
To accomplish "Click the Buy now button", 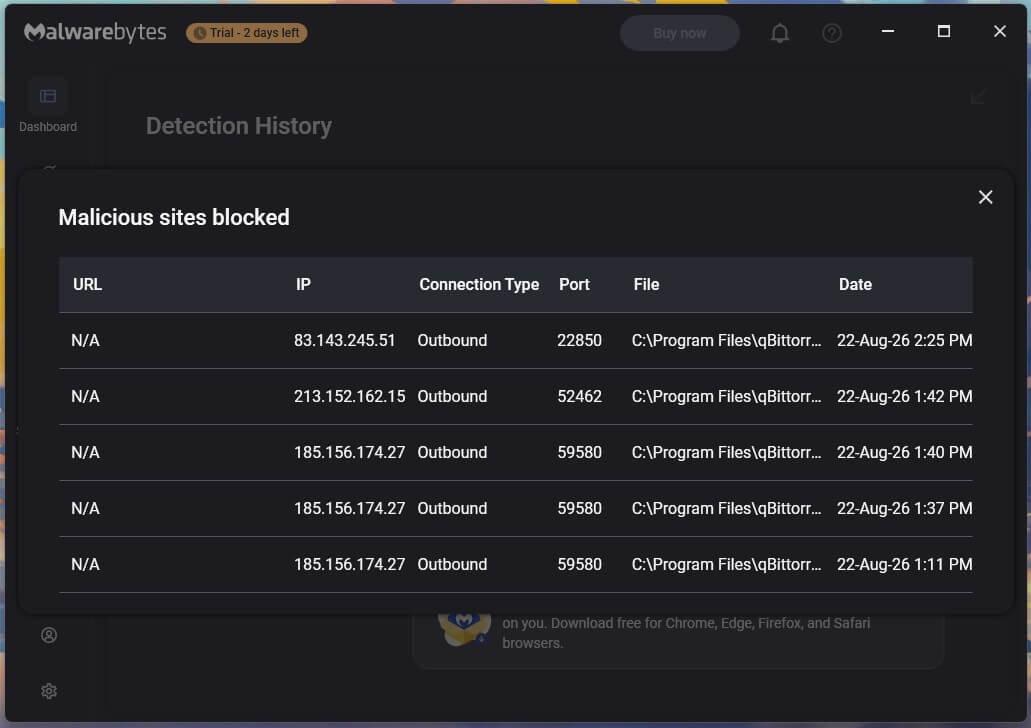I will pos(680,33).
